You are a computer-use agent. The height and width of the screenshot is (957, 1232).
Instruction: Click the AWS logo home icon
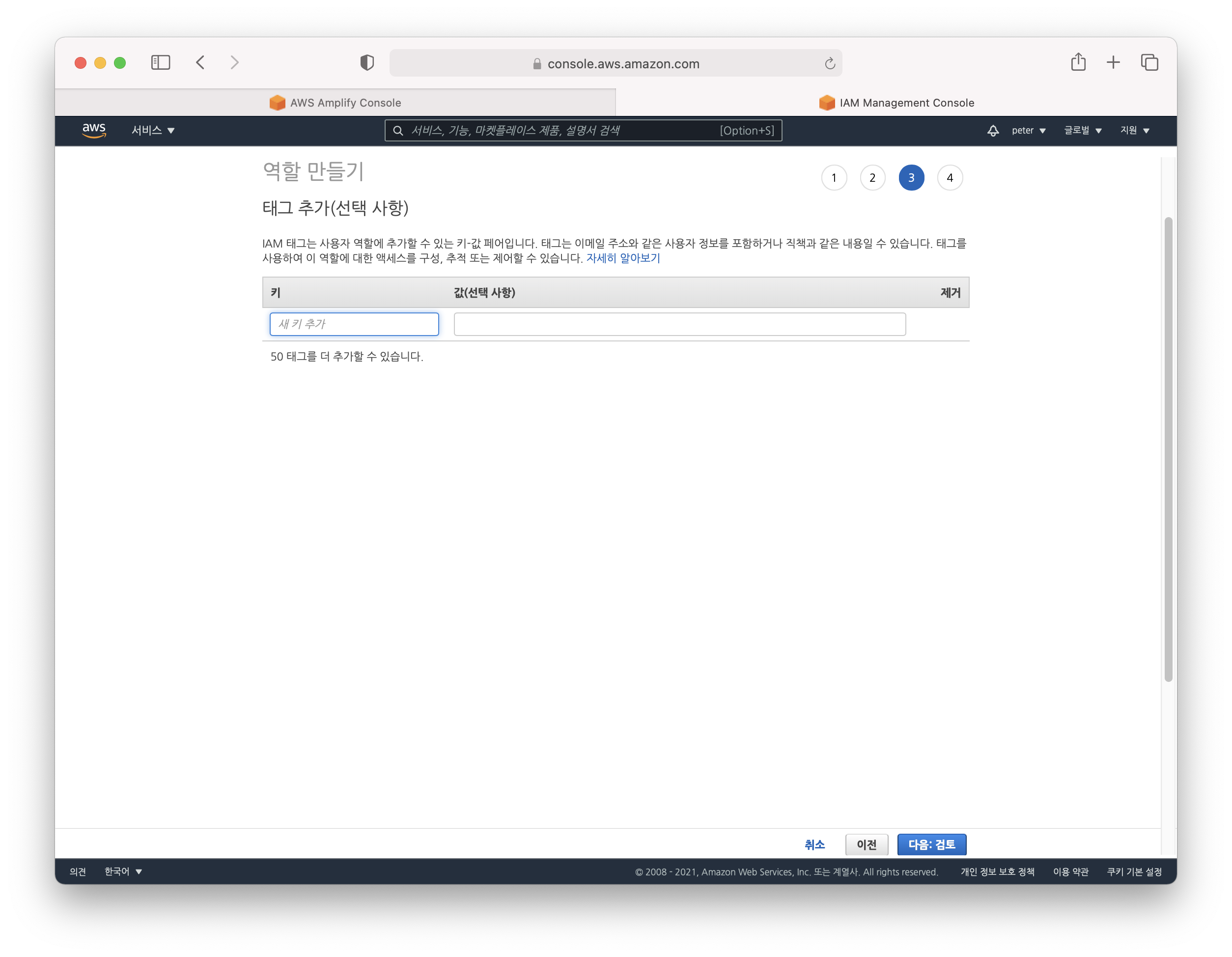tap(94, 130)
